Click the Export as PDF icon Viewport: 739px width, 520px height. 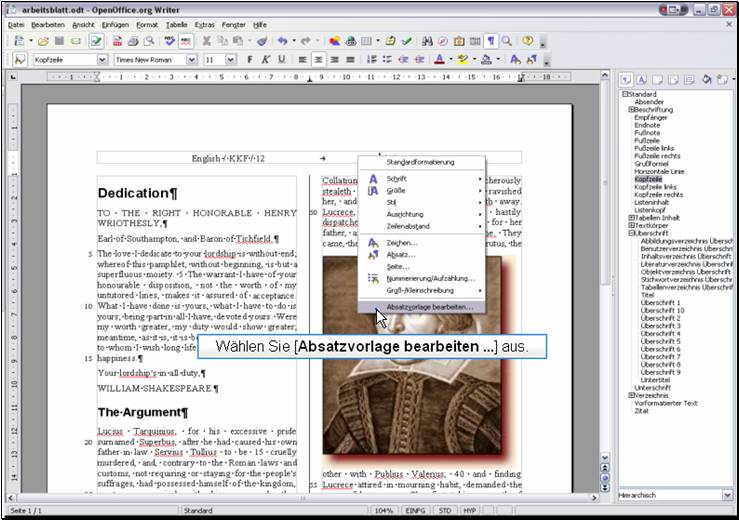click(117, 41)
